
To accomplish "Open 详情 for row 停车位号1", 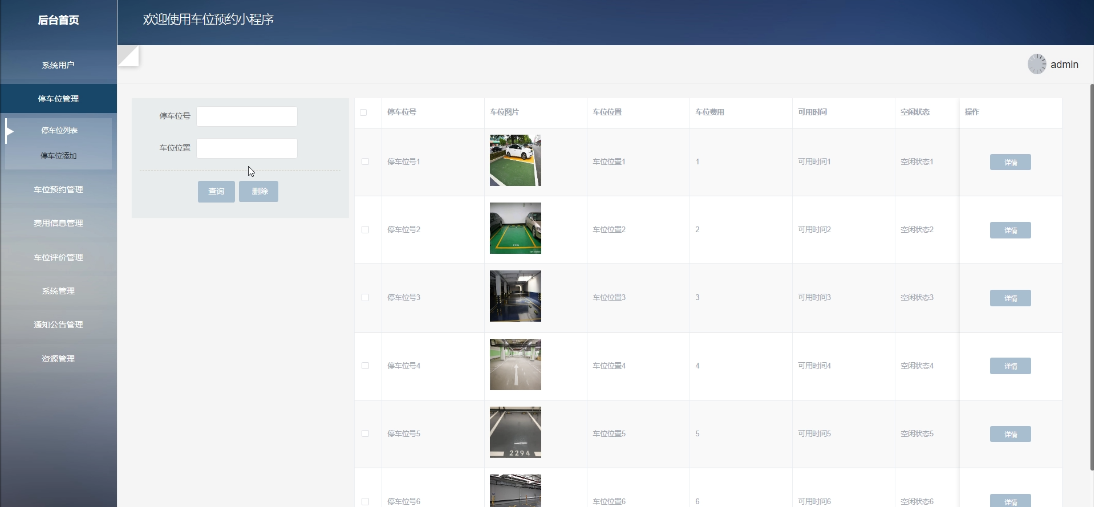I will (x=1010, y=162).
